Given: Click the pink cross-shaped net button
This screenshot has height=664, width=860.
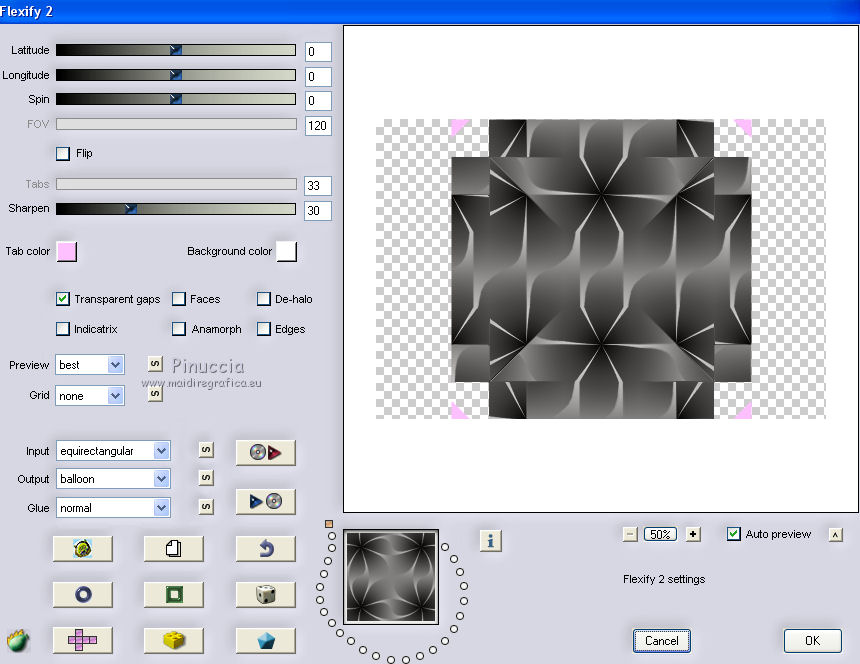Looking at the screenshot, I should [82, 640].
